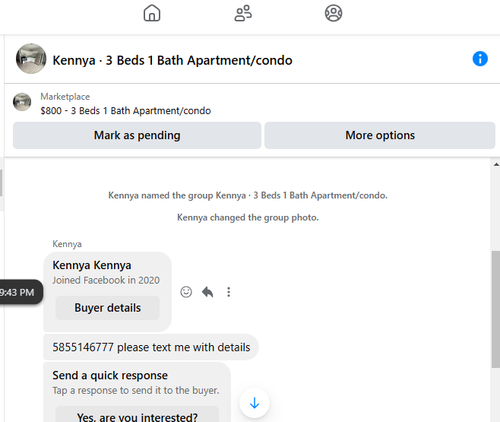Open the $800 3 Beds listing link
This screenshot has height=422, width=500.
pos(126,111)
